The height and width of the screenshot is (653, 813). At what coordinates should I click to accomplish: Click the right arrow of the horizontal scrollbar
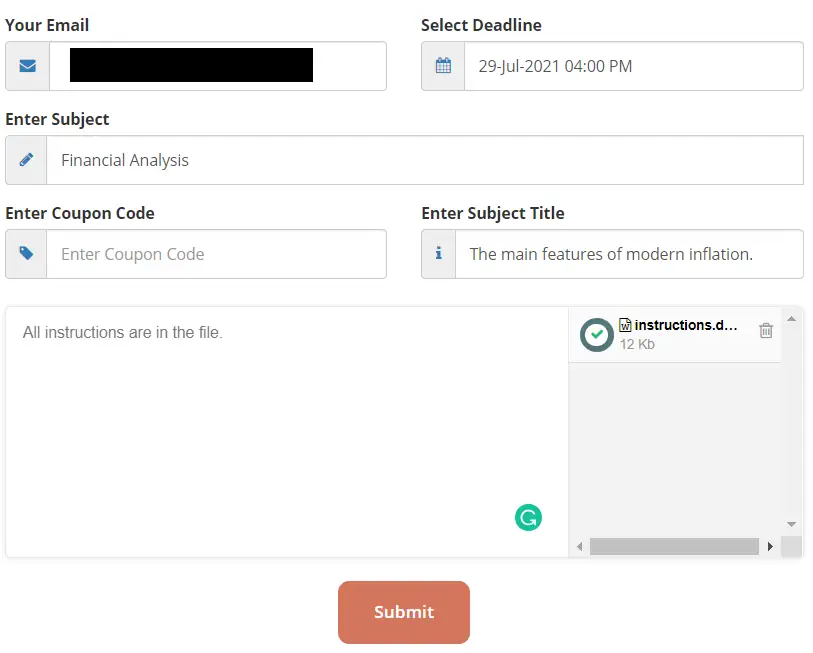770,546
